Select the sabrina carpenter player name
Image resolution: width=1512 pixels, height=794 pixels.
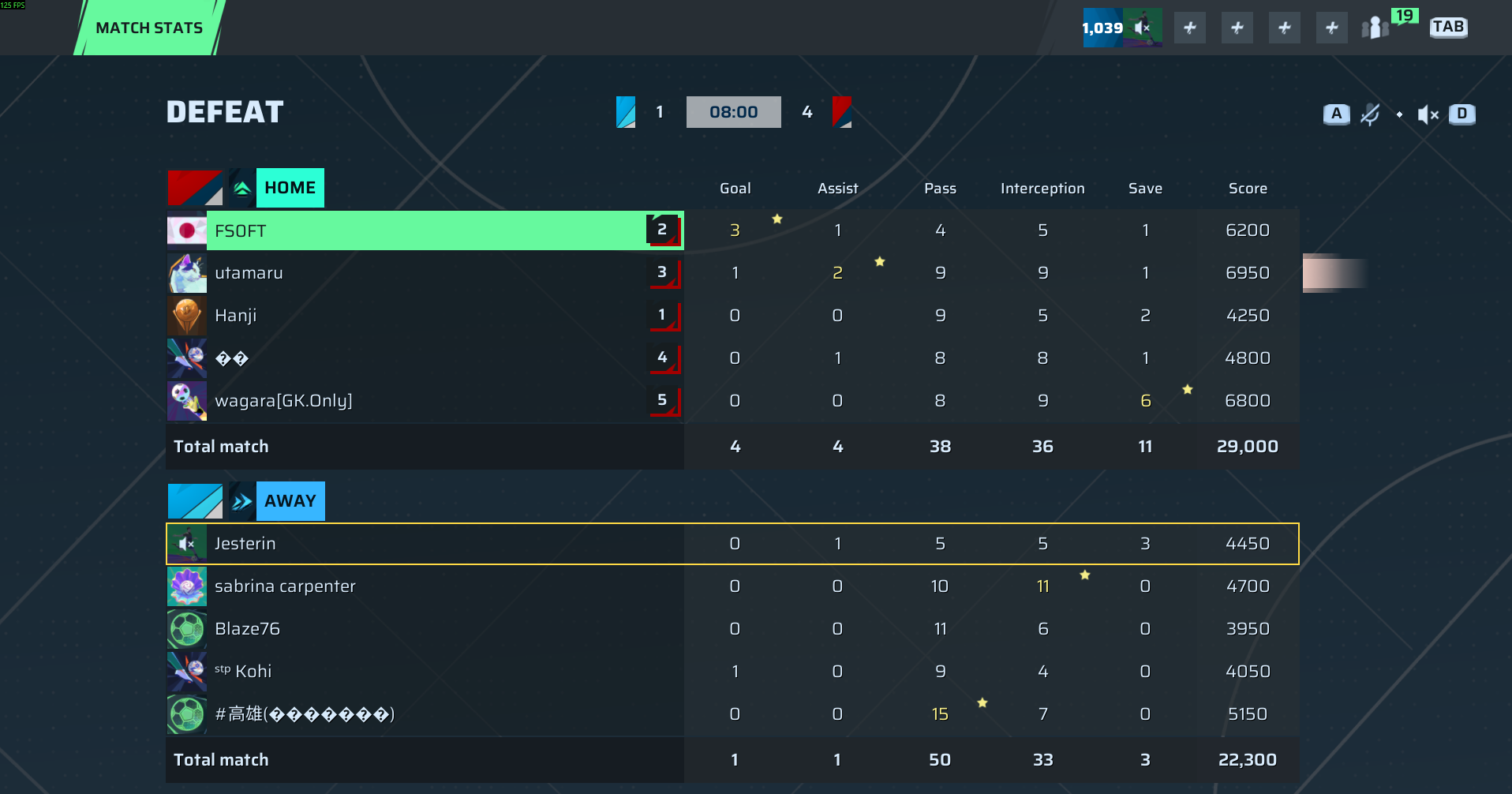click(285, 586)
